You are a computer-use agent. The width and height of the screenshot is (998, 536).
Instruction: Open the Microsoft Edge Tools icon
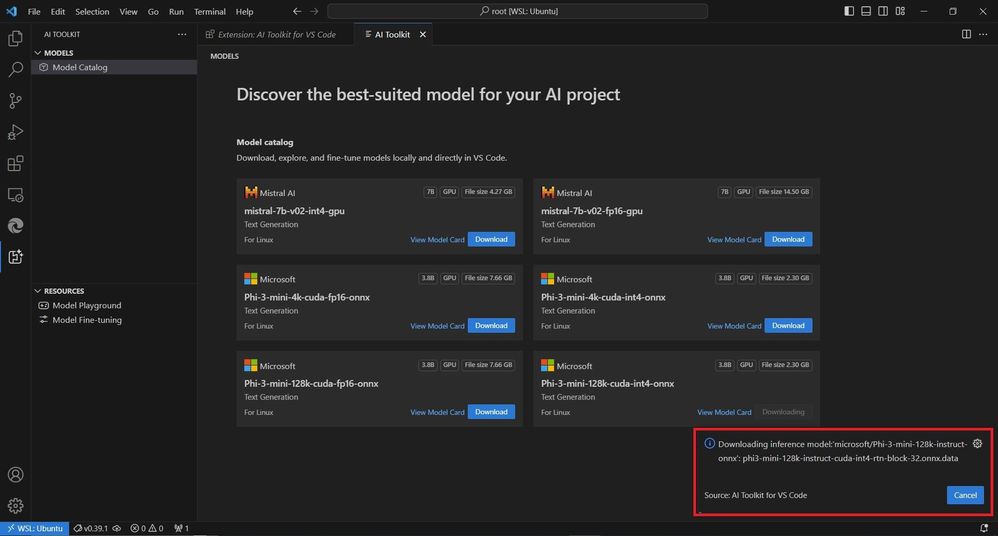(x=15, y=225)
